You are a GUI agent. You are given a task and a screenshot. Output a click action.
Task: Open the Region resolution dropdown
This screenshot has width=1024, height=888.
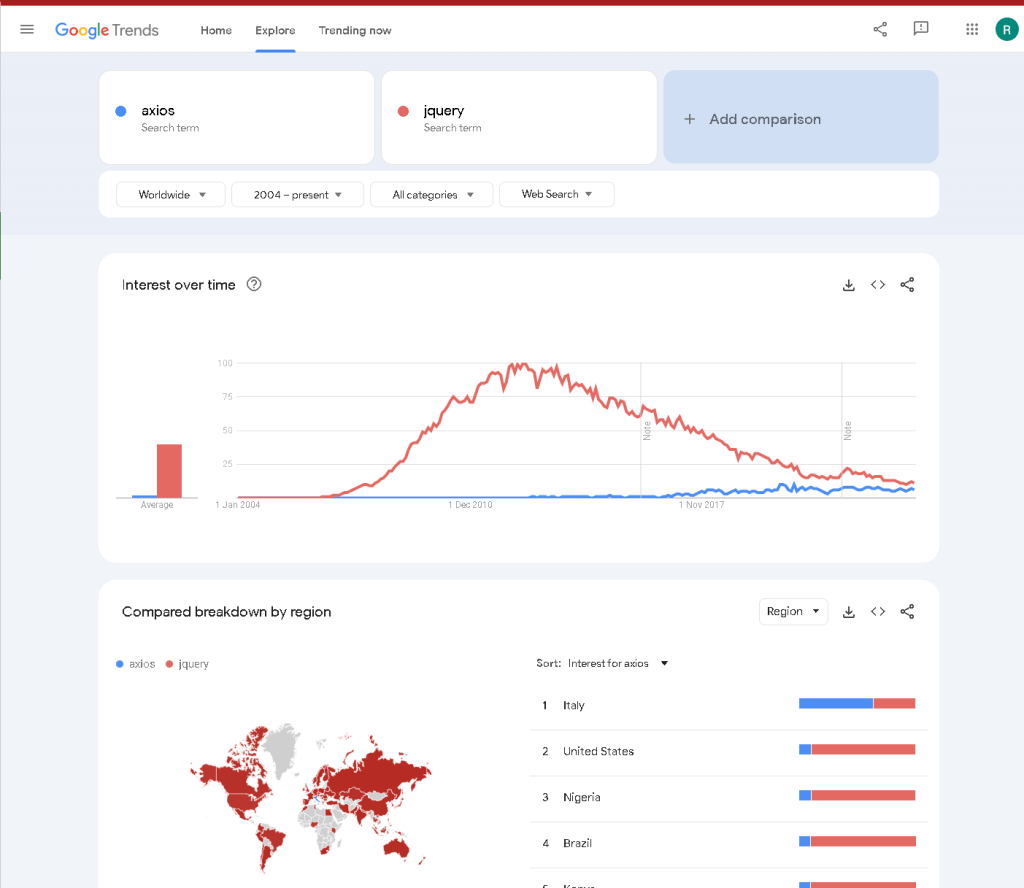[x=793, y=611]
